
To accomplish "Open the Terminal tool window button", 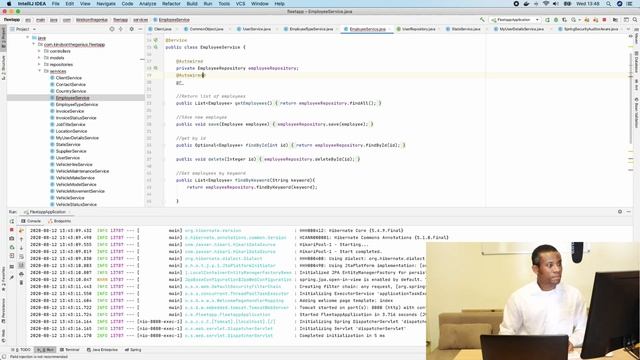I will tap(70, 350).
